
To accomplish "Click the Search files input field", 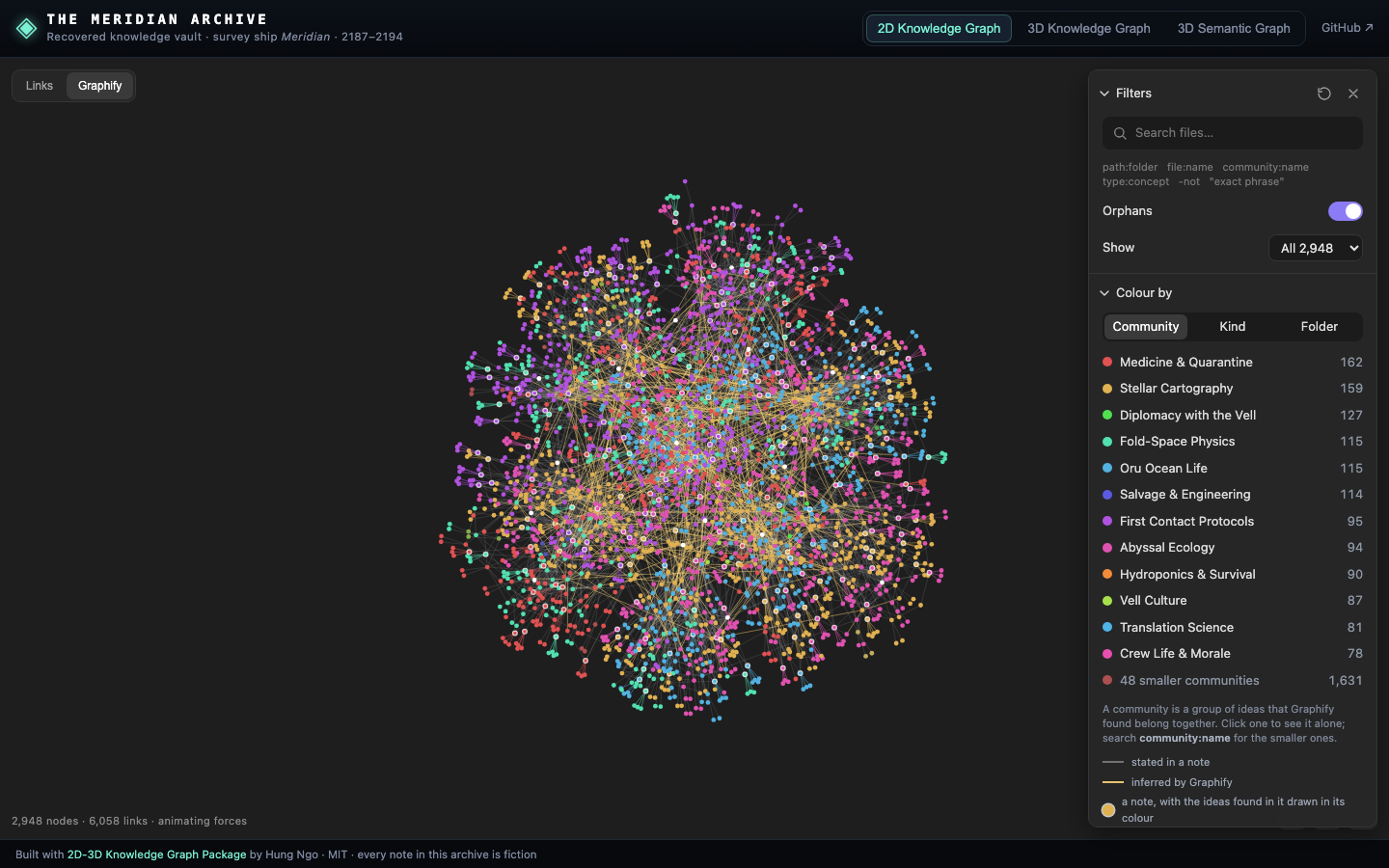I will [1233, 133].
